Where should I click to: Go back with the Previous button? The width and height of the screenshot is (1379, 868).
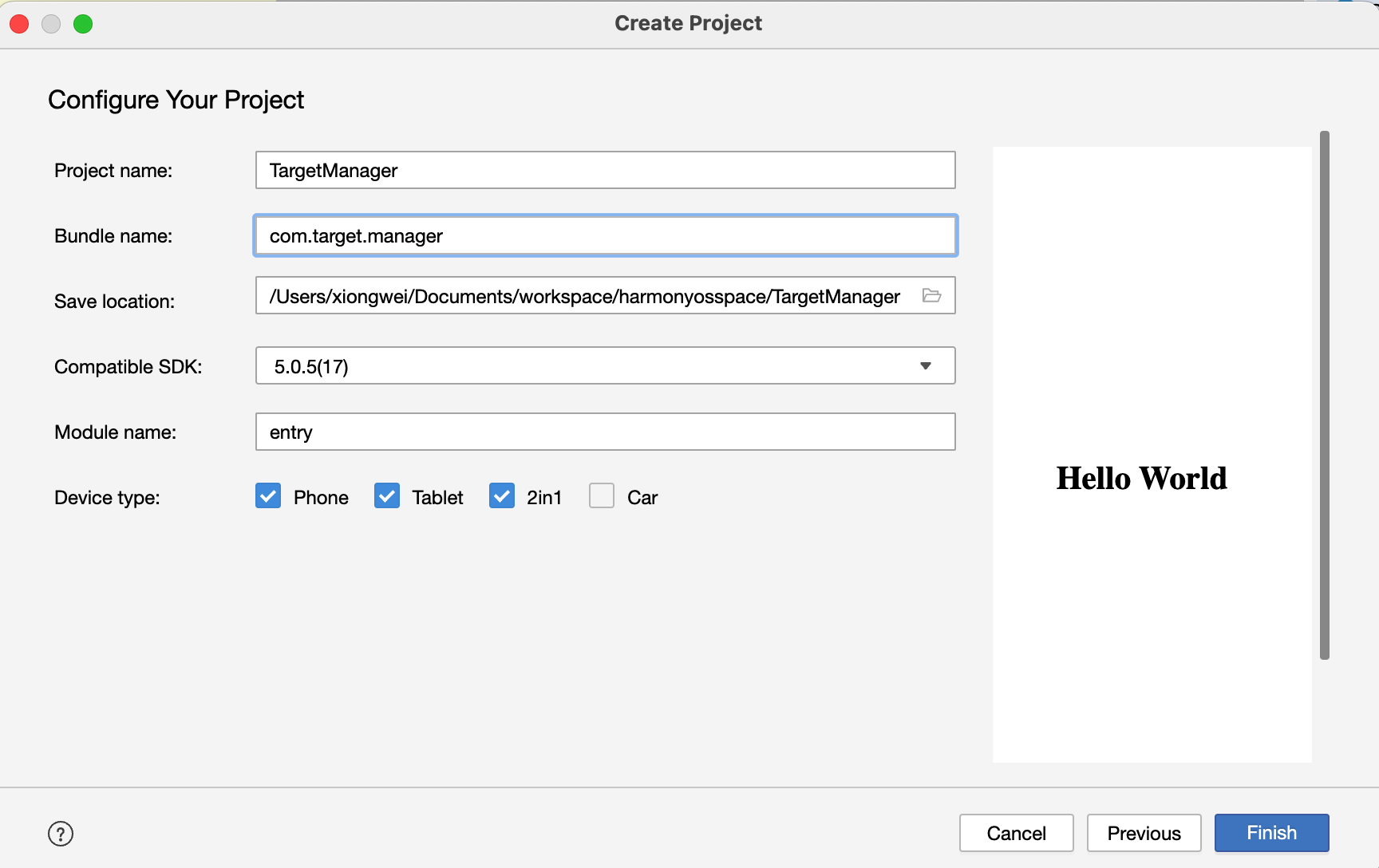(x=1144, y=833)
